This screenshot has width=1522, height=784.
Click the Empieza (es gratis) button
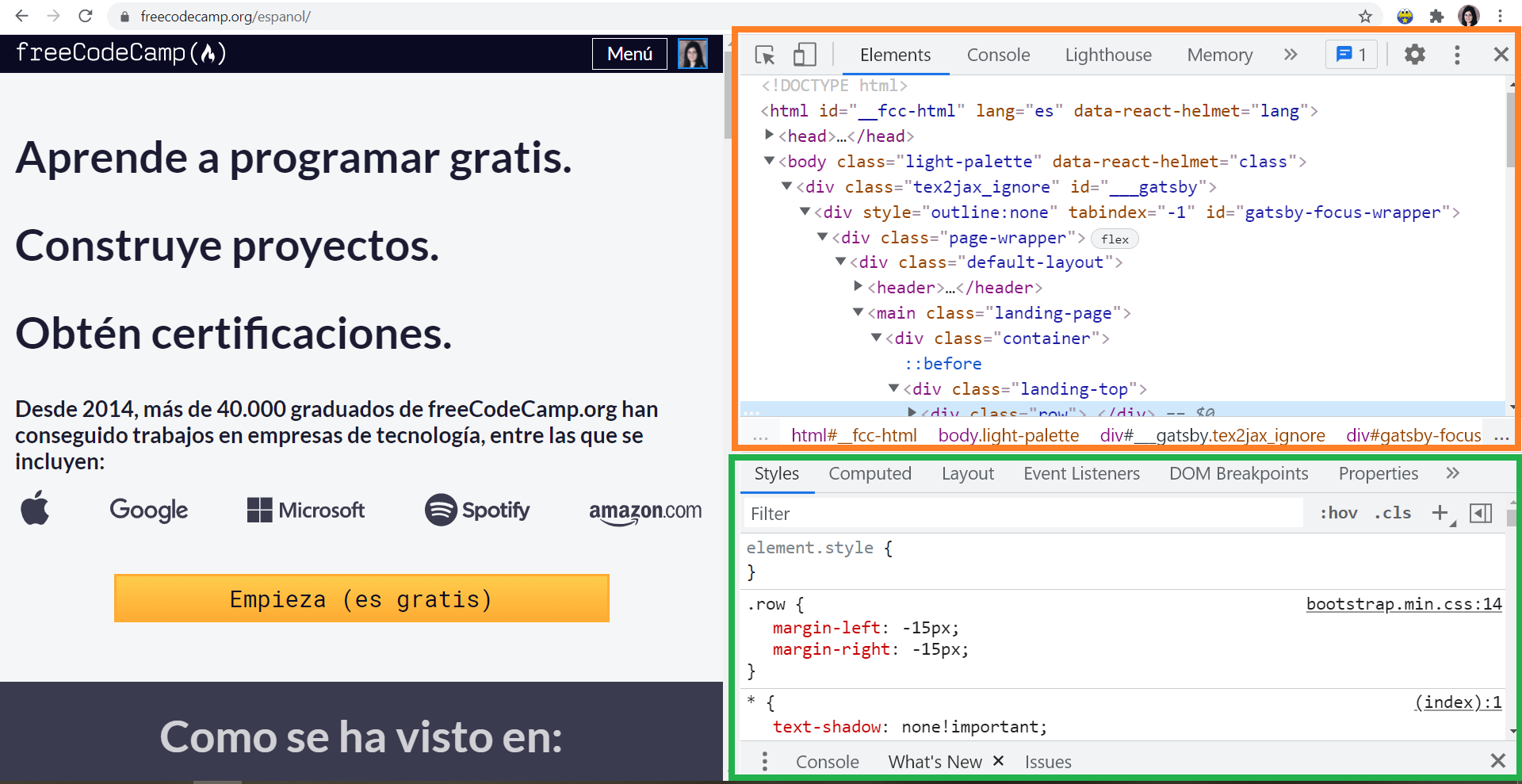pos(361,599)
